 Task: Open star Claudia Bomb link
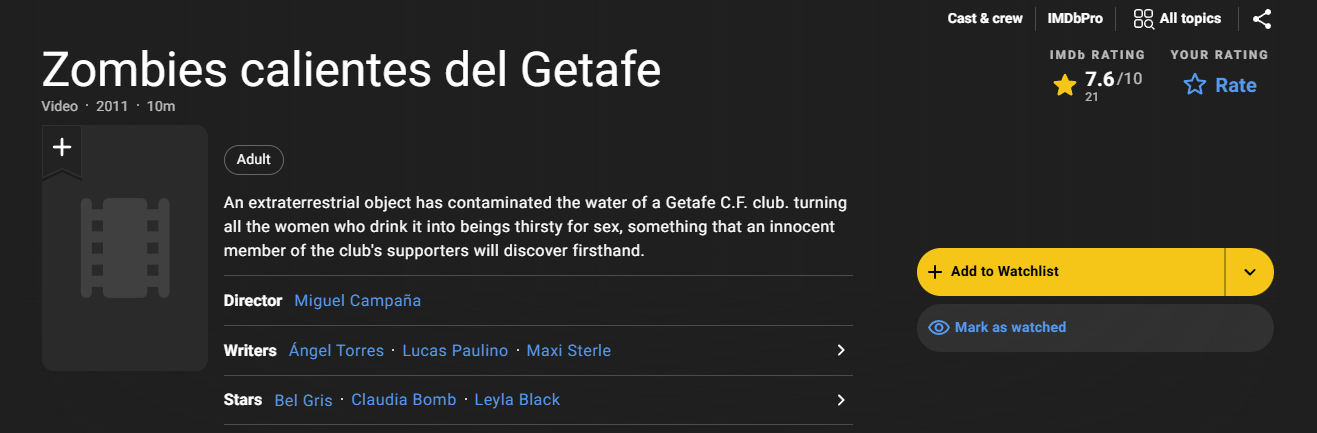coord(404,400)
